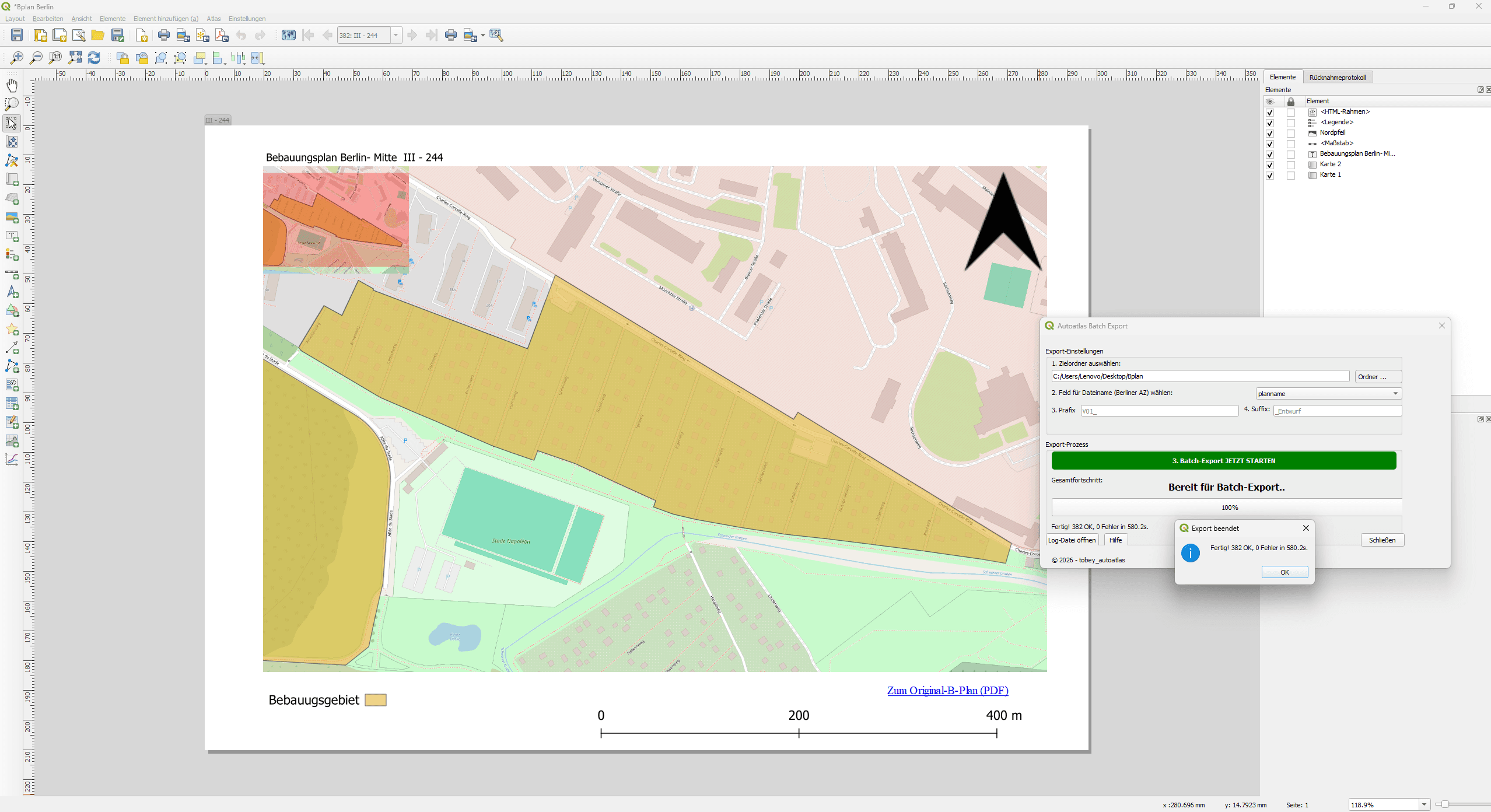
Task: Choose the Add map tool
Action: [12, 180]
